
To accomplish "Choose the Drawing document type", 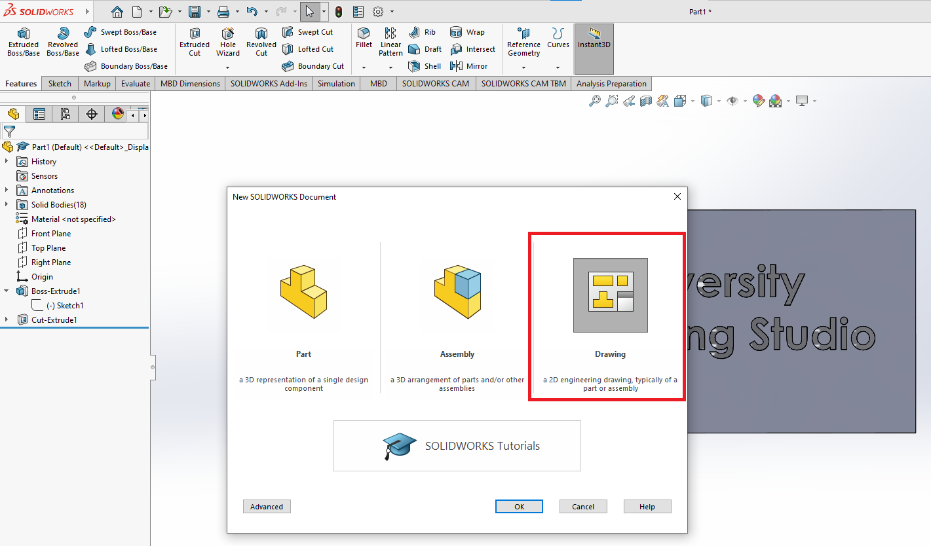I will click(x=609, y=315).
